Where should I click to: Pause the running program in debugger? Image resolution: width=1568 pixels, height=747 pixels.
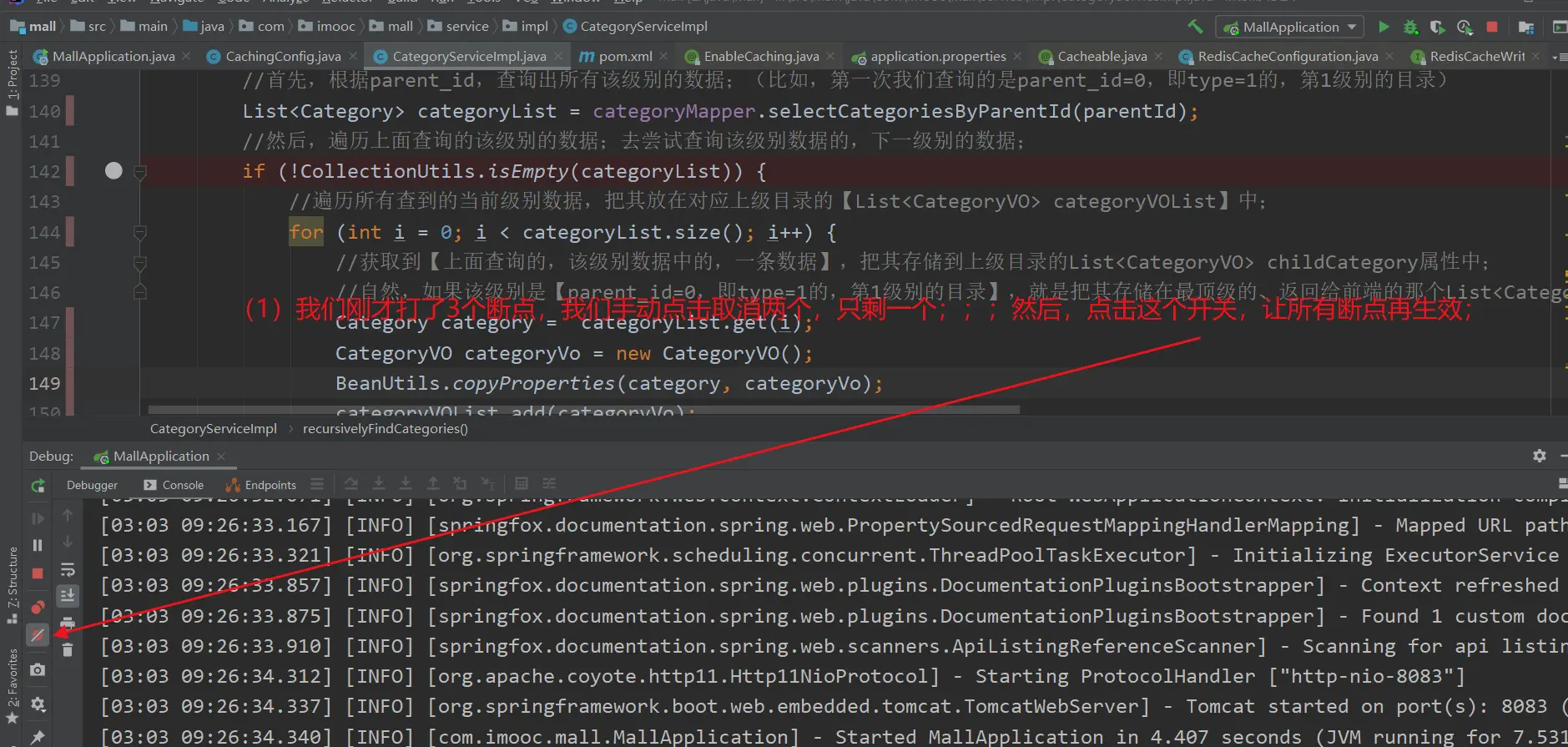38,545
